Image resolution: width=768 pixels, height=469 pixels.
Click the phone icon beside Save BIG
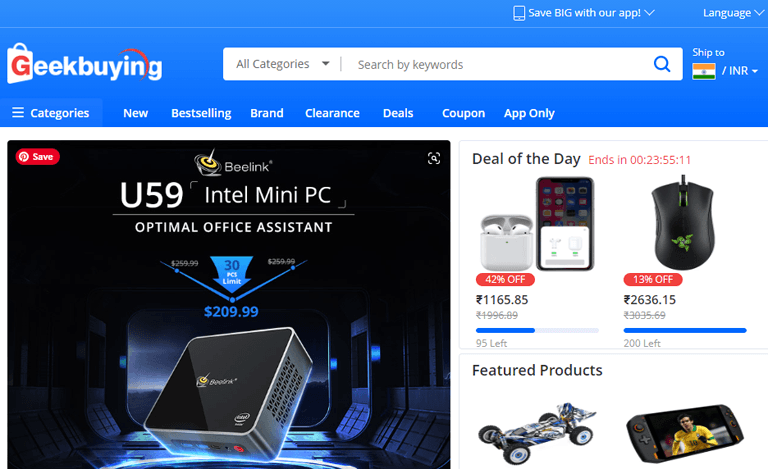(519, 13)
